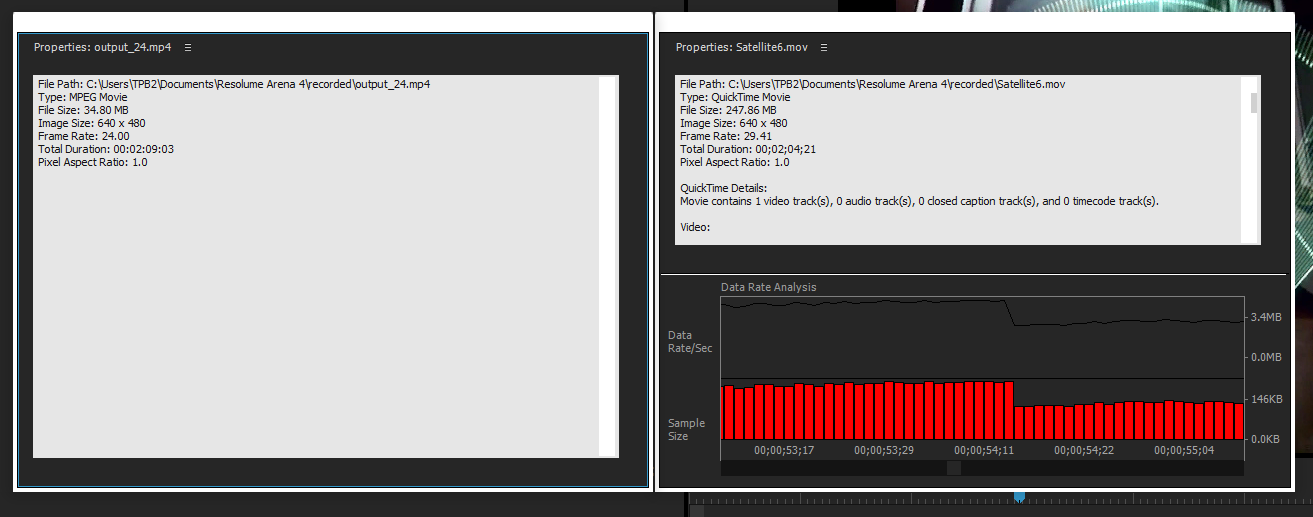Click the 3.4MB axis label

click(x=1265, y=318)
